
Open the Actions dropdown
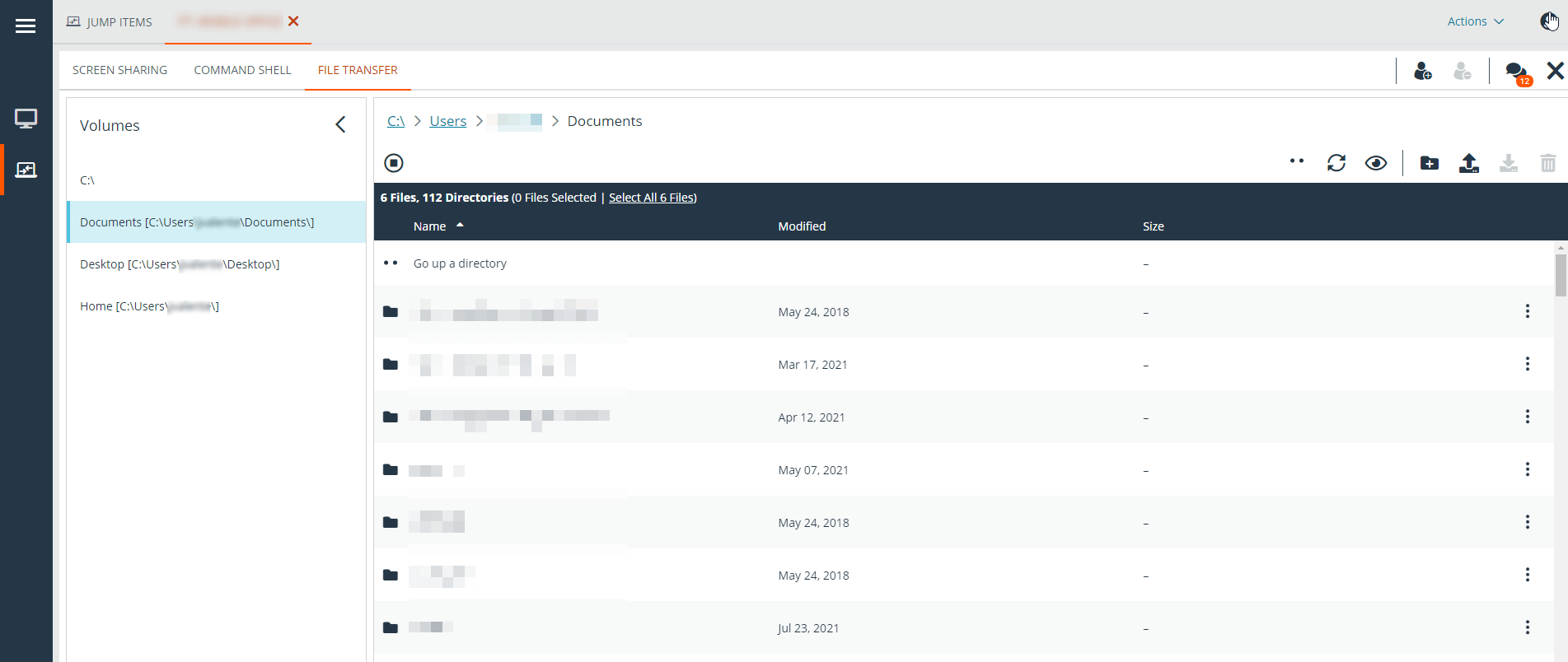tap(1475, 21)
